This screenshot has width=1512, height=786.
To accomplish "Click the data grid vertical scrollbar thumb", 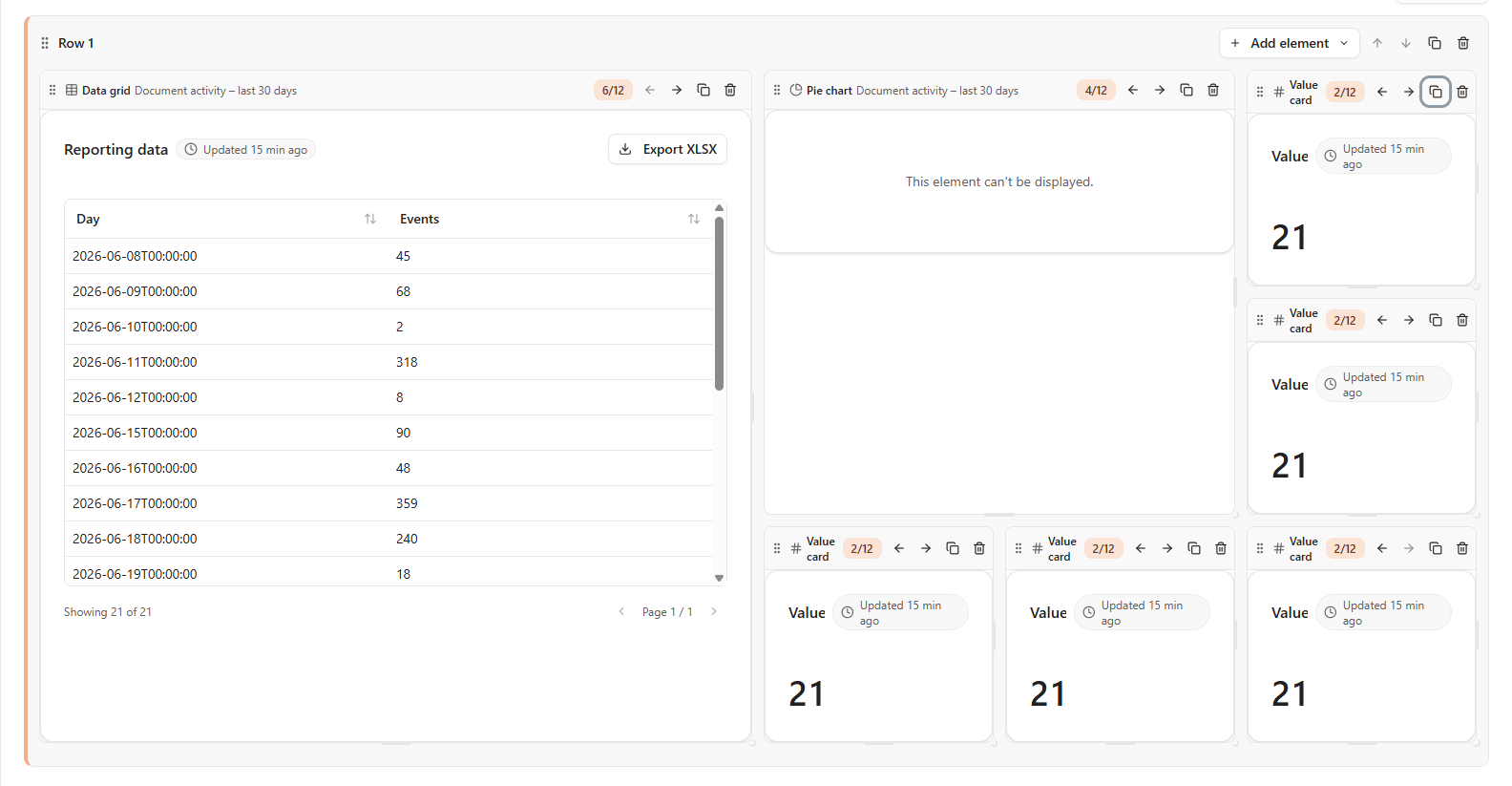I will tap(720, 304).
